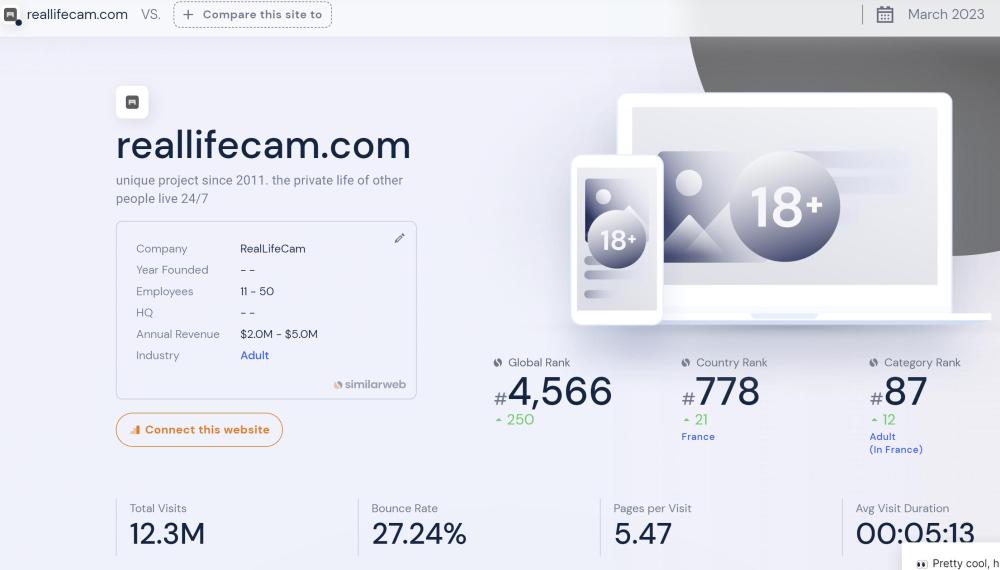Click the Connect this website button
Image resolution: width=1000 pixels, height=570 pixels.
tap(199, 430)
